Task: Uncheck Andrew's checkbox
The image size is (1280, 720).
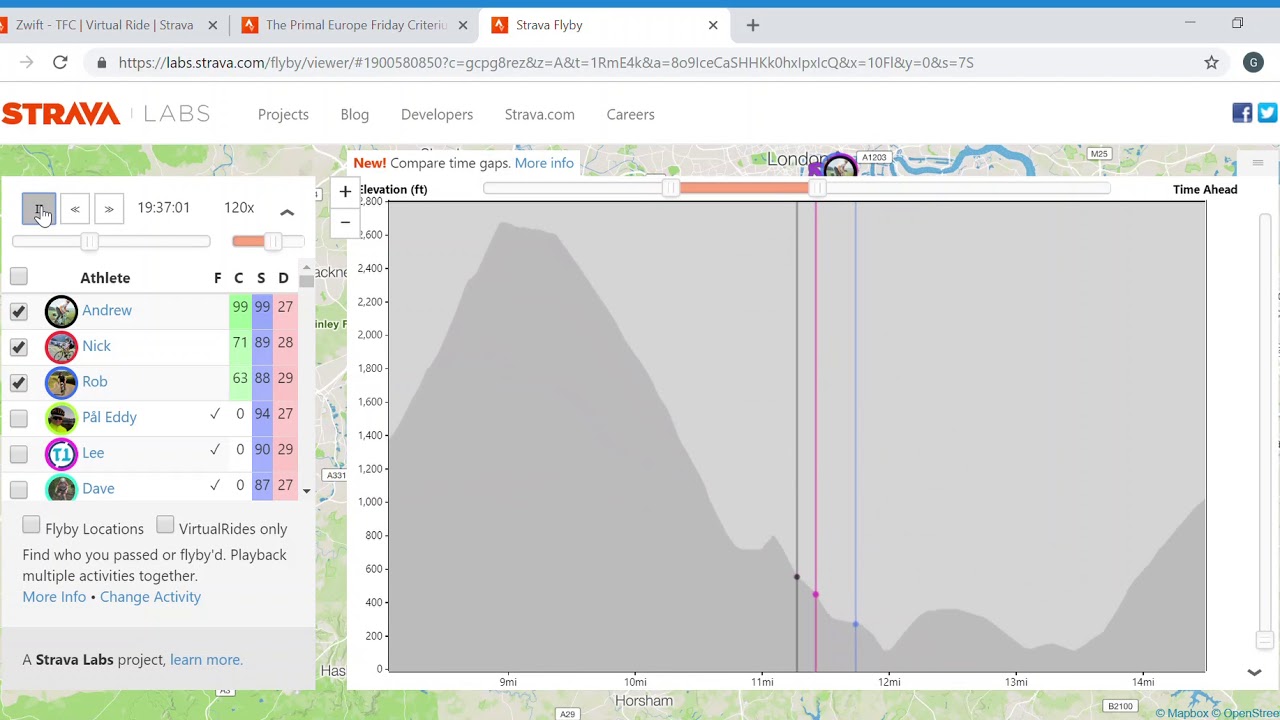Action: 18,312
